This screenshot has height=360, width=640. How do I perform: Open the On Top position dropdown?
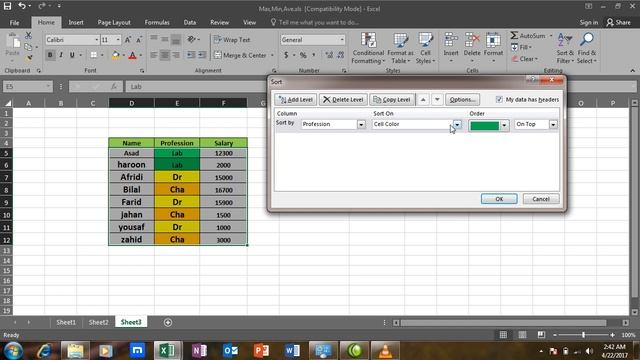553,124
